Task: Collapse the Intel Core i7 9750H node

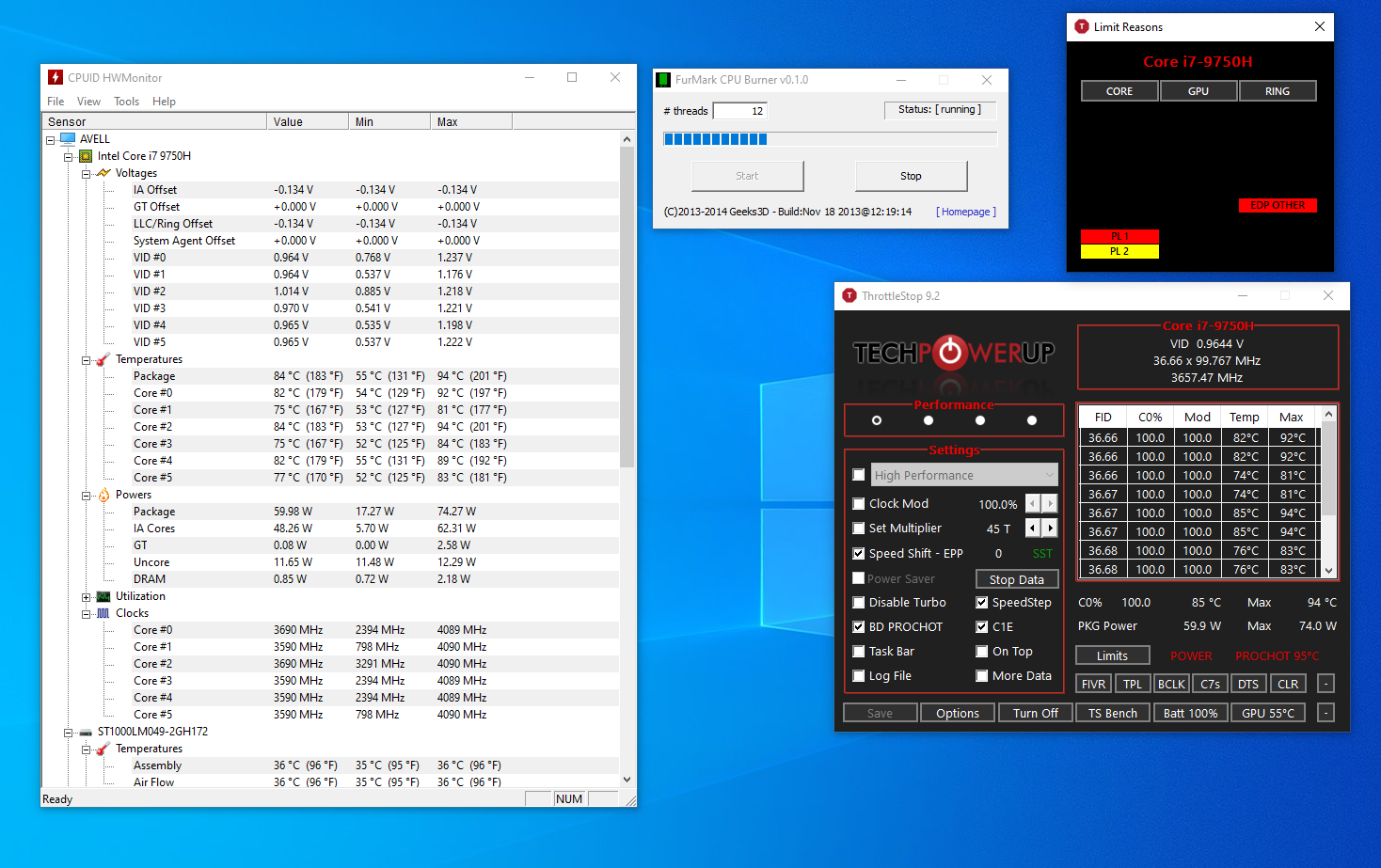Action: (x=68, y=156)
